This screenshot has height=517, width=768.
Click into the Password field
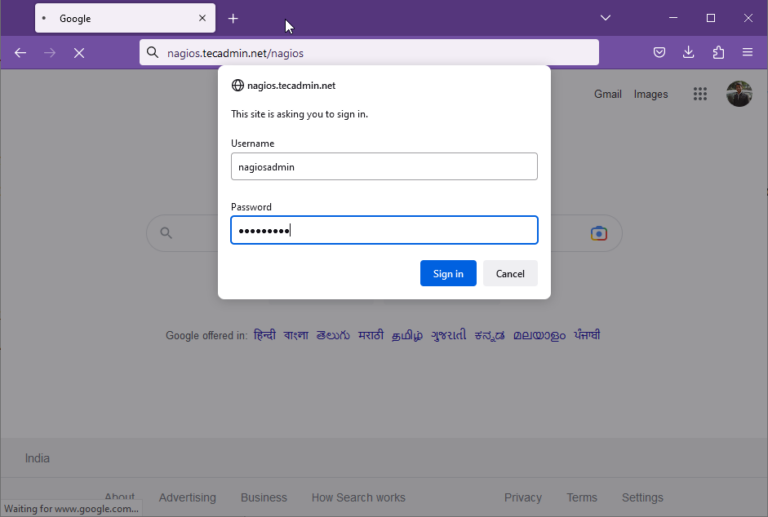[x=384, y=231]
